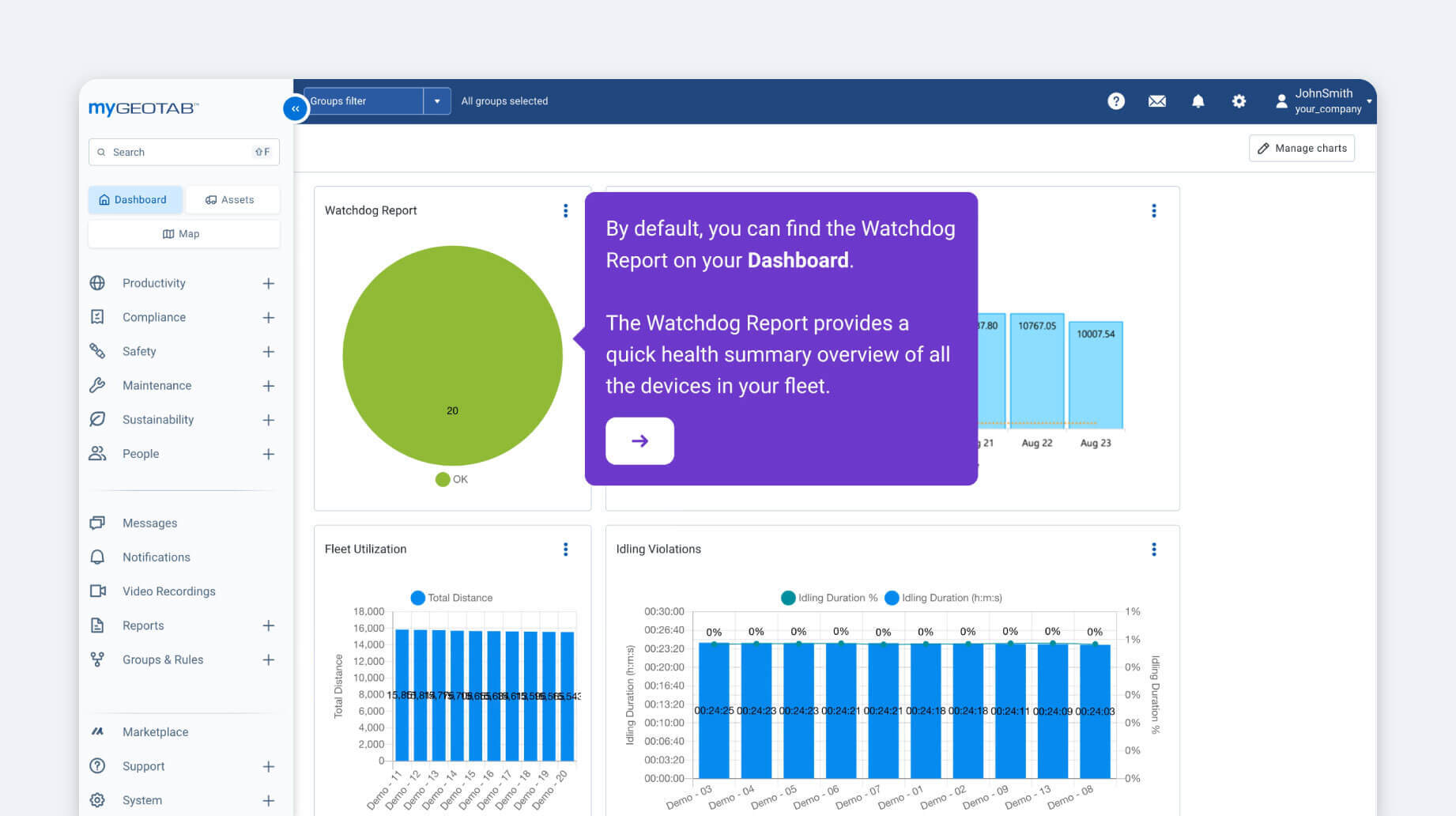The height and width of the screenshot is (816, 1456).
Task: Click the Safety icon in sidebar
Action: tap(97, 351)
